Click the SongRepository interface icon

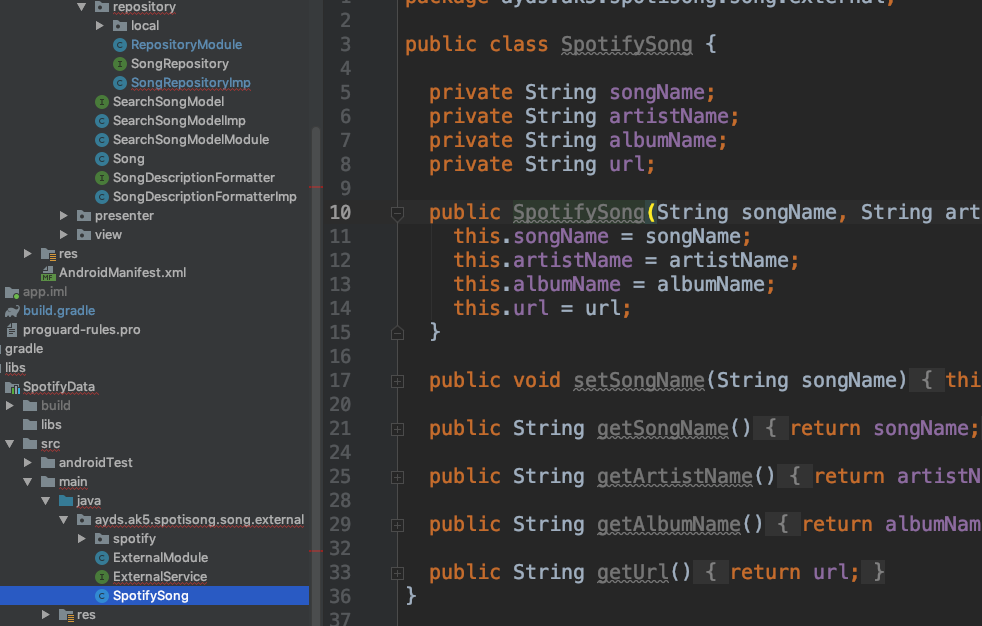pyautogui.click(x=120, y=64)
